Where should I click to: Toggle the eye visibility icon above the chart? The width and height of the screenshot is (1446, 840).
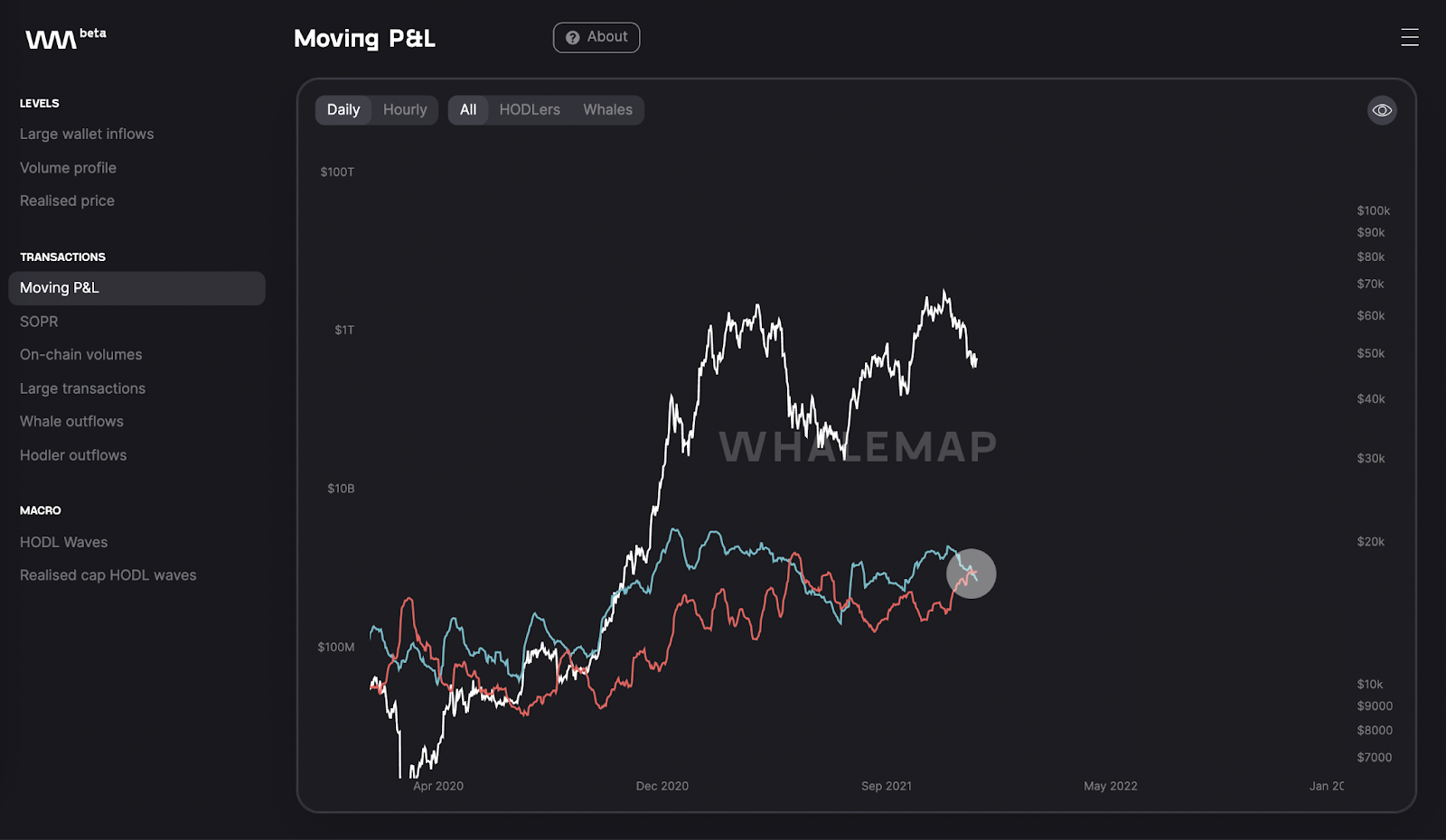(x=1381, y=109)
